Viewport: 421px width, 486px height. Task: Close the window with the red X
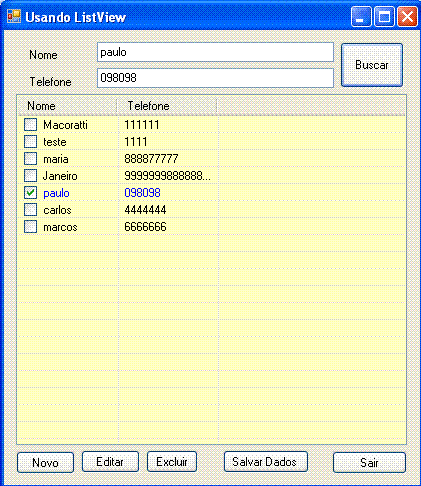pyautogui.click(x=407, y=17)
